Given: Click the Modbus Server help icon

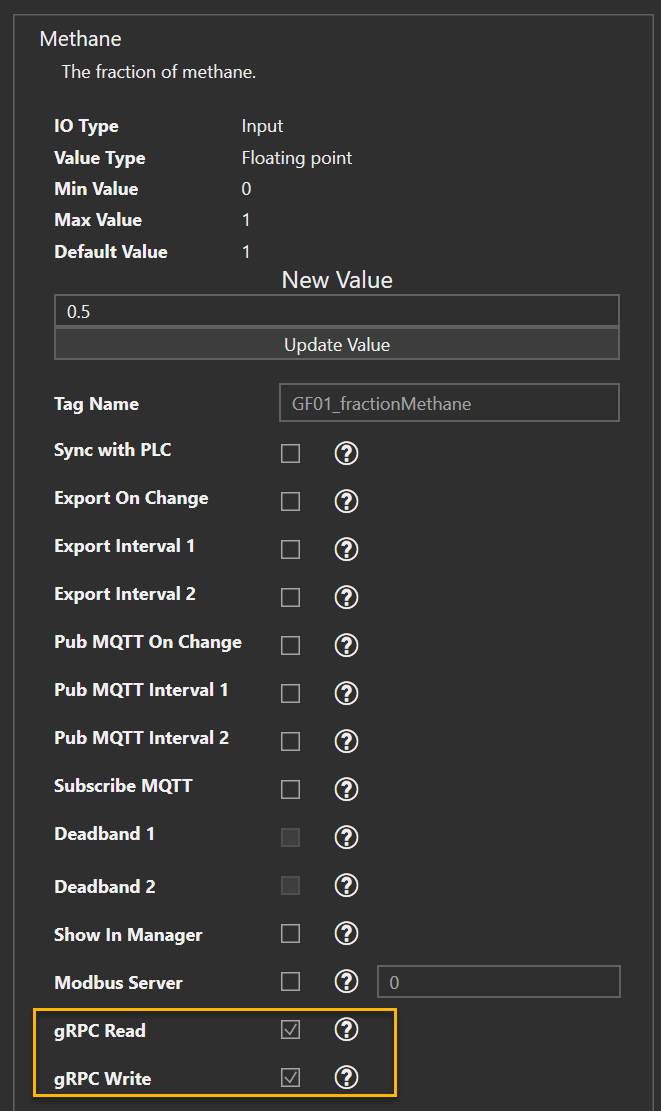Looking at the screenshot, I should [346, 982].
